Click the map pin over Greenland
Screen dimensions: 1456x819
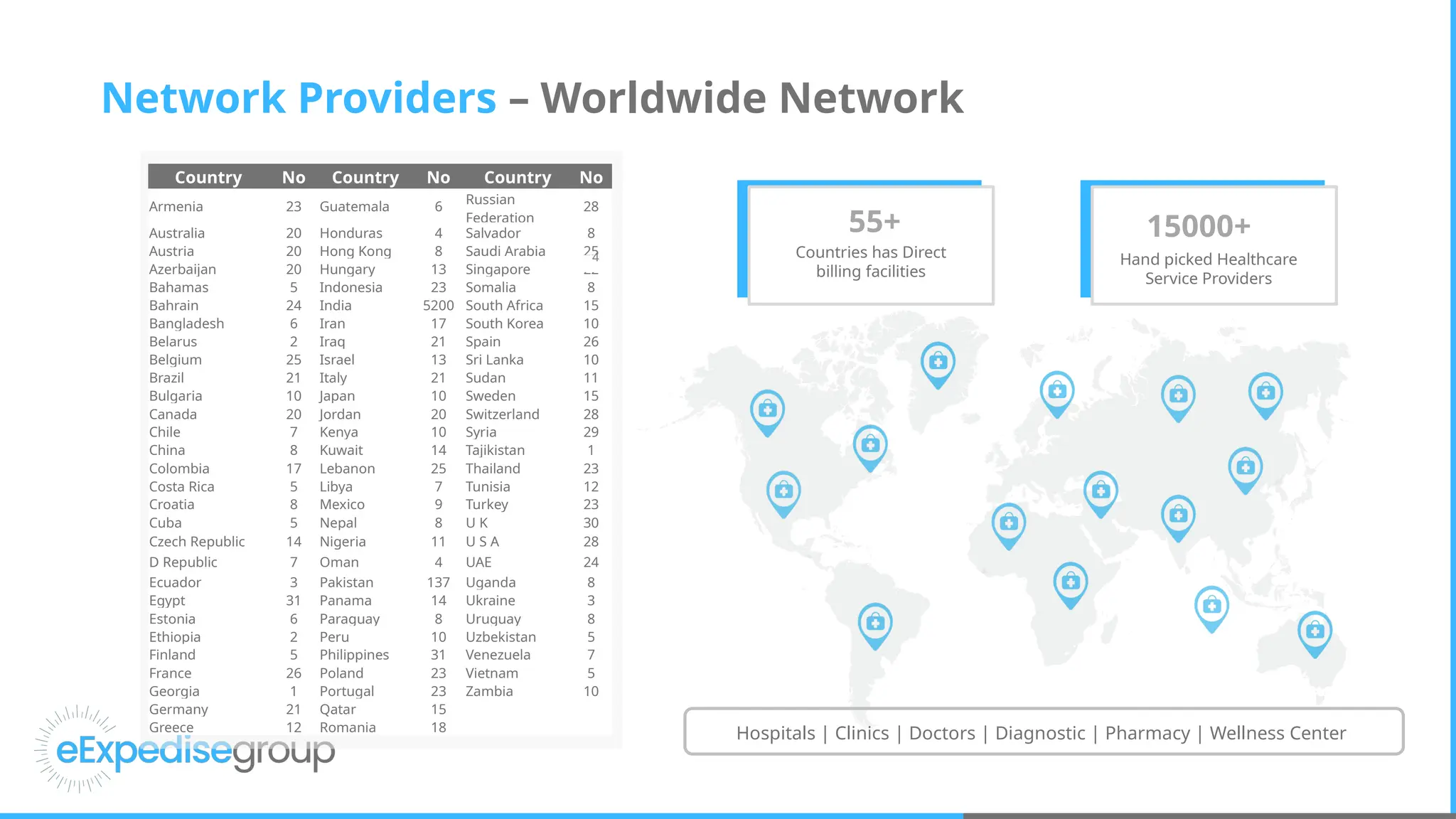click(938, 363)
